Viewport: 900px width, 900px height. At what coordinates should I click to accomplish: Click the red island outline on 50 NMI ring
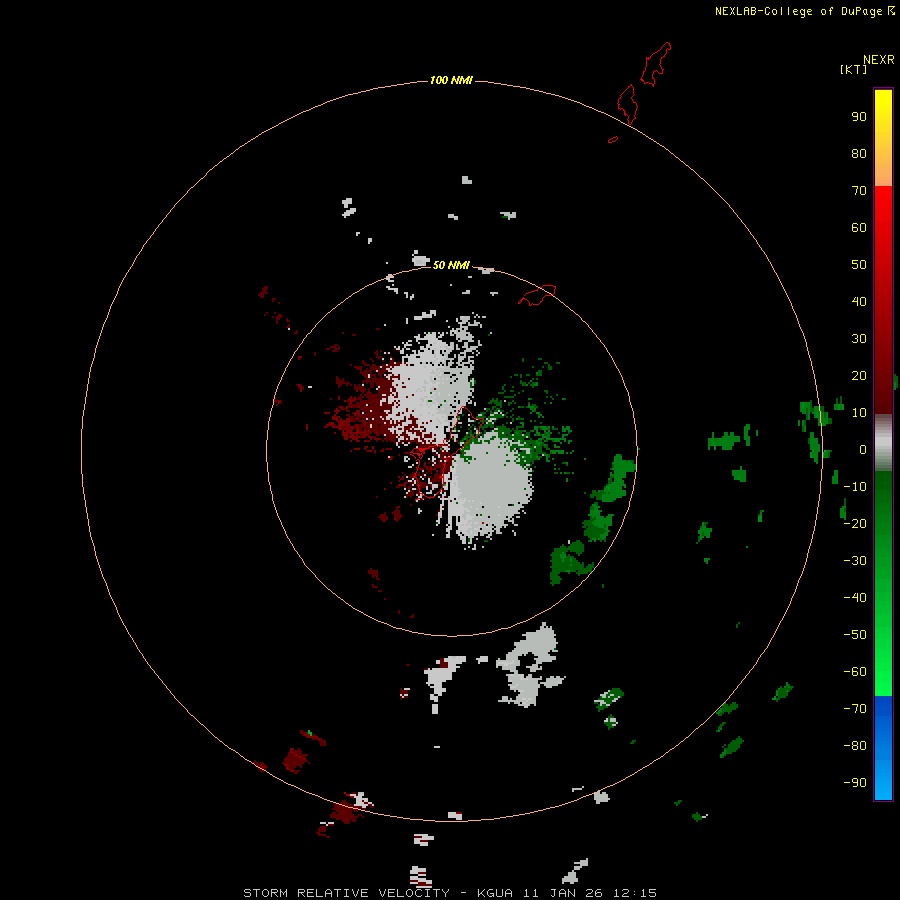click(x=537, y=295)
